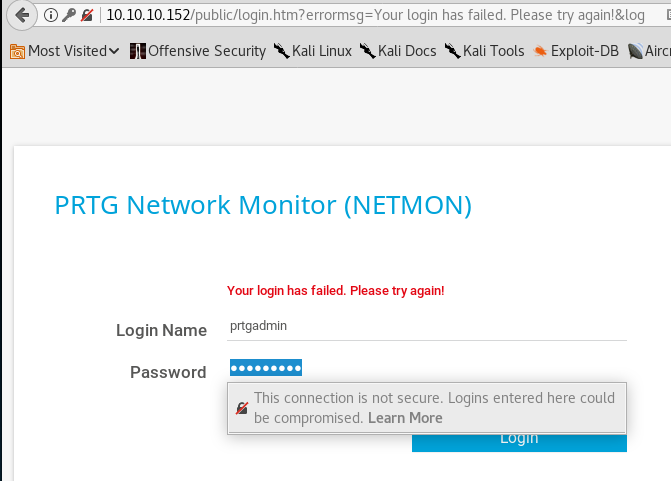
Task: Open the Kali Docs bookmark
Action: coord(398,51)
